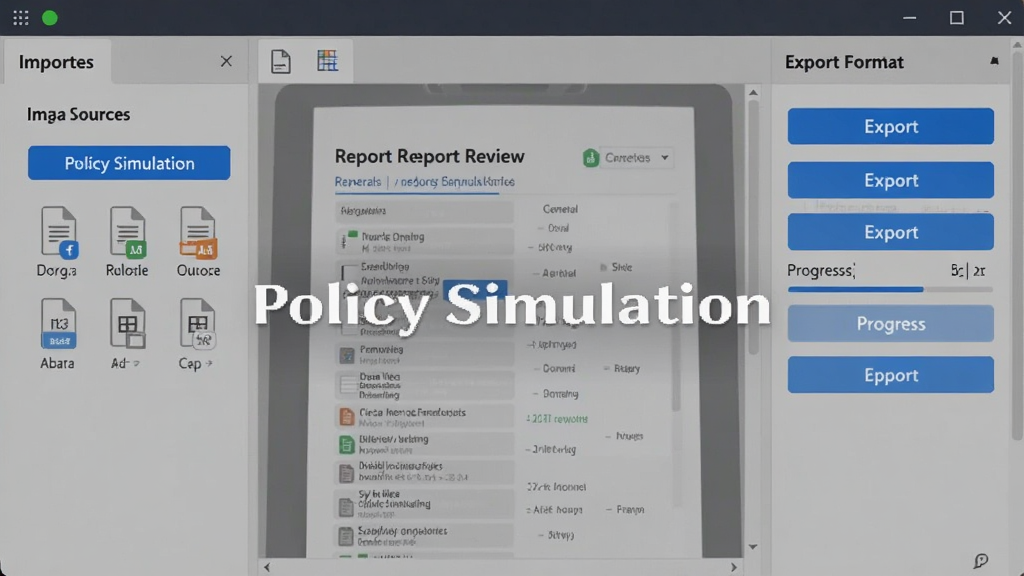The width and height of the screenshot is (1024, 576).
Task: Click the horizontal scroll right arrow
Action: pyautogui.click(x=733, y=567)
